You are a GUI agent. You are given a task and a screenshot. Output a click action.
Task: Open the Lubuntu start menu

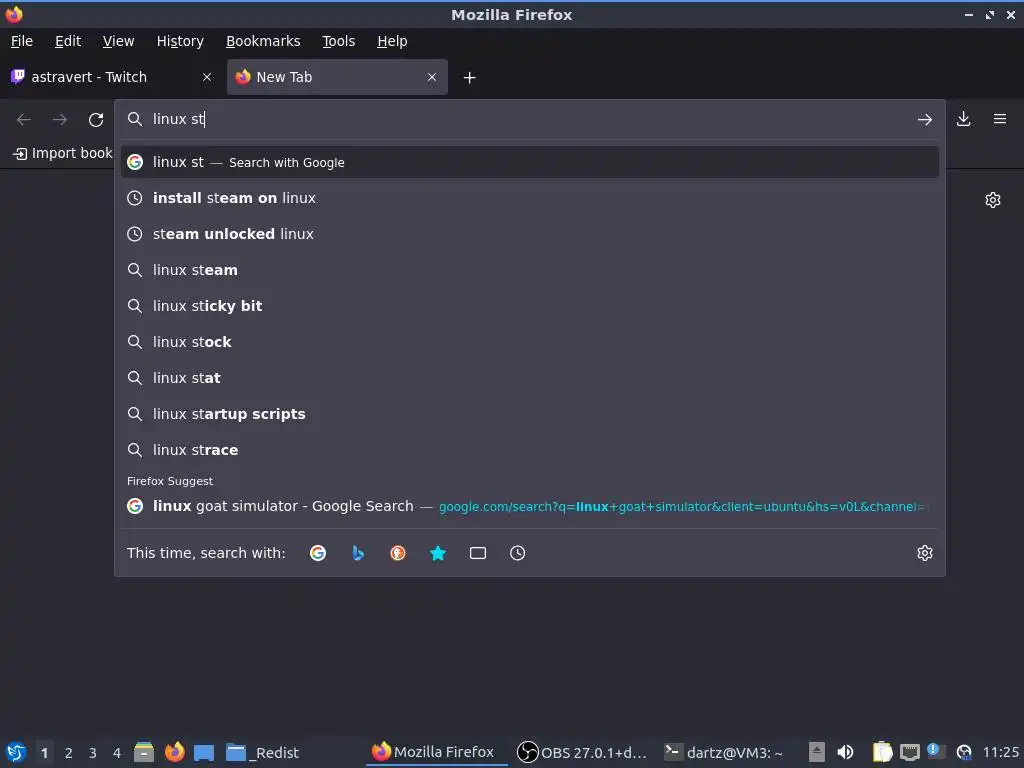16,752
